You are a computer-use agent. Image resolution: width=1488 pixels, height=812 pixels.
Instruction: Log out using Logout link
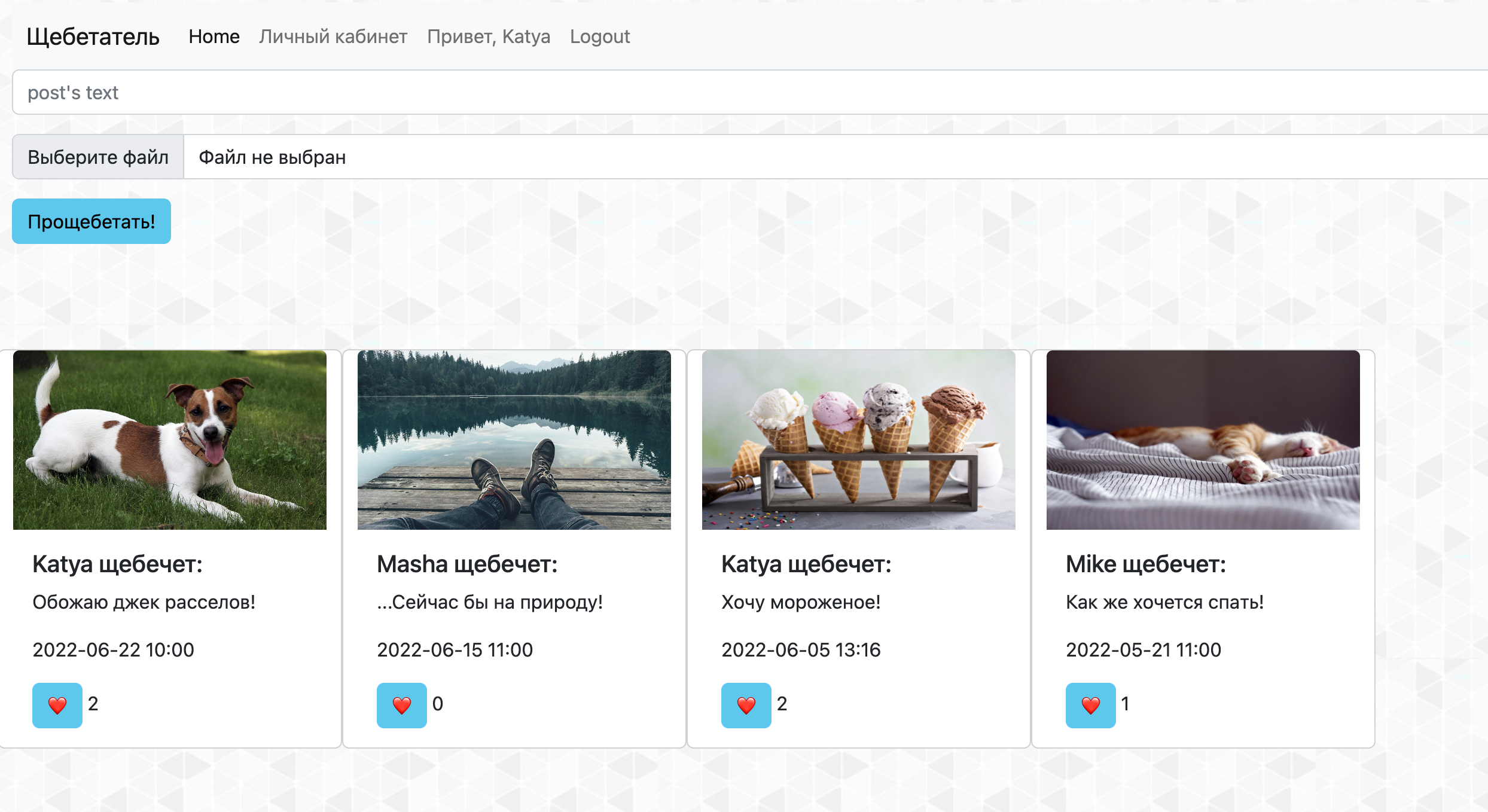point(599,36)
